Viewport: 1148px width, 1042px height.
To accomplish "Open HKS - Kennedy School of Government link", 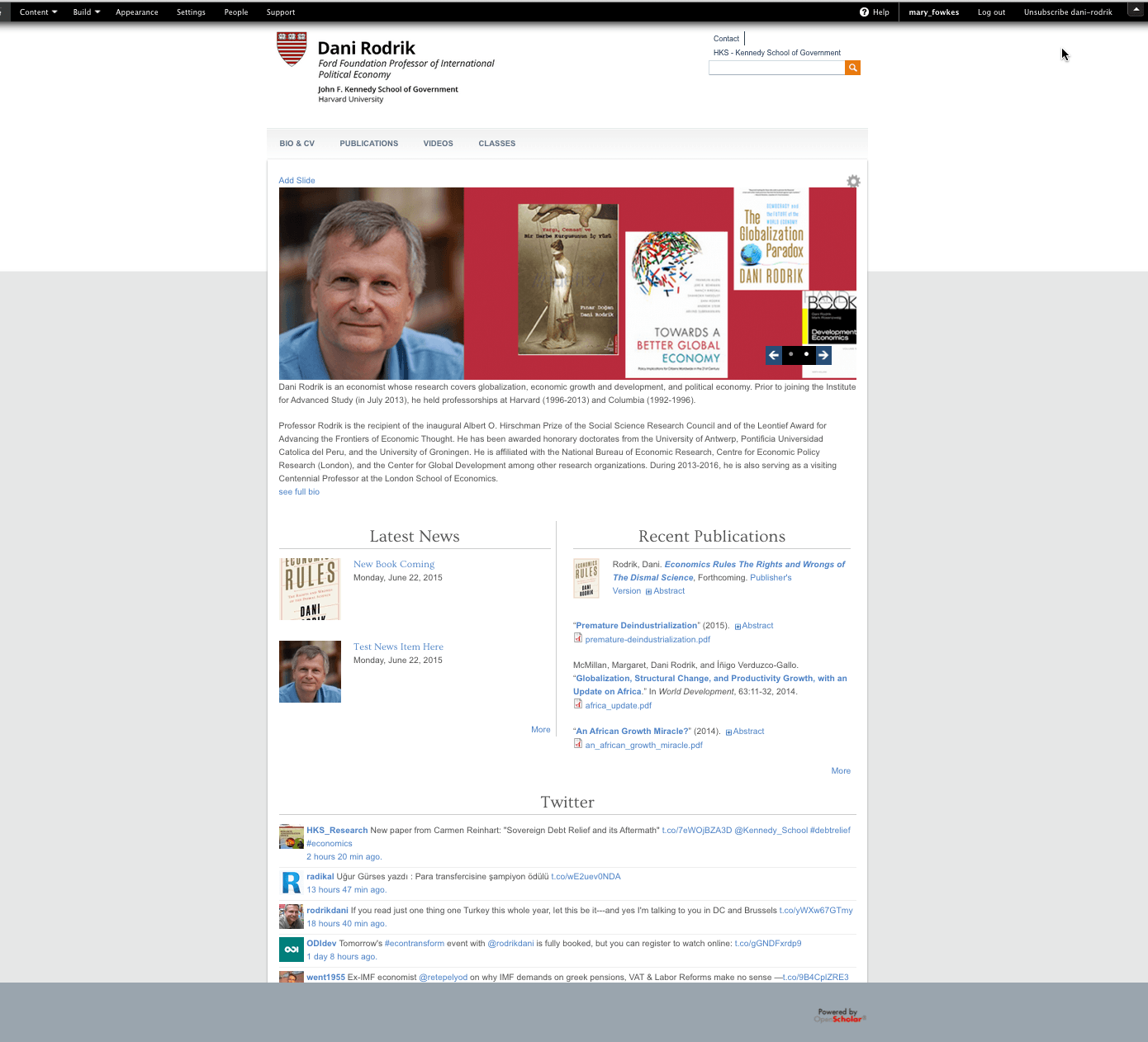I will point(777,53).
